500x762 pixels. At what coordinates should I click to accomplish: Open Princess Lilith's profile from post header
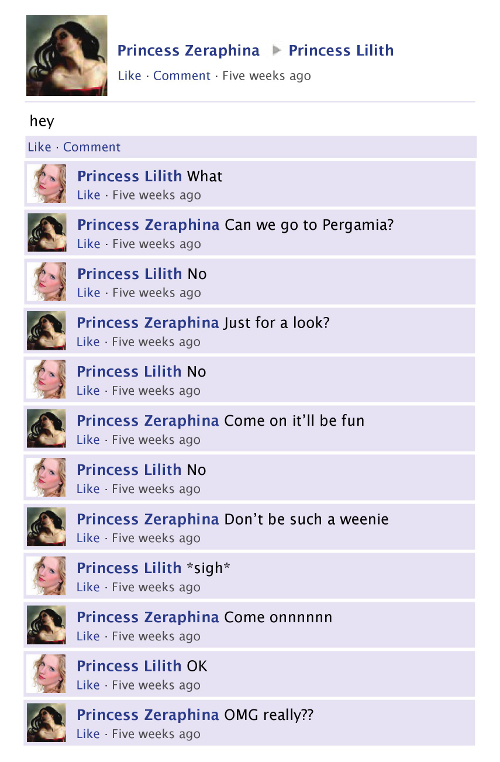(341, 51)
